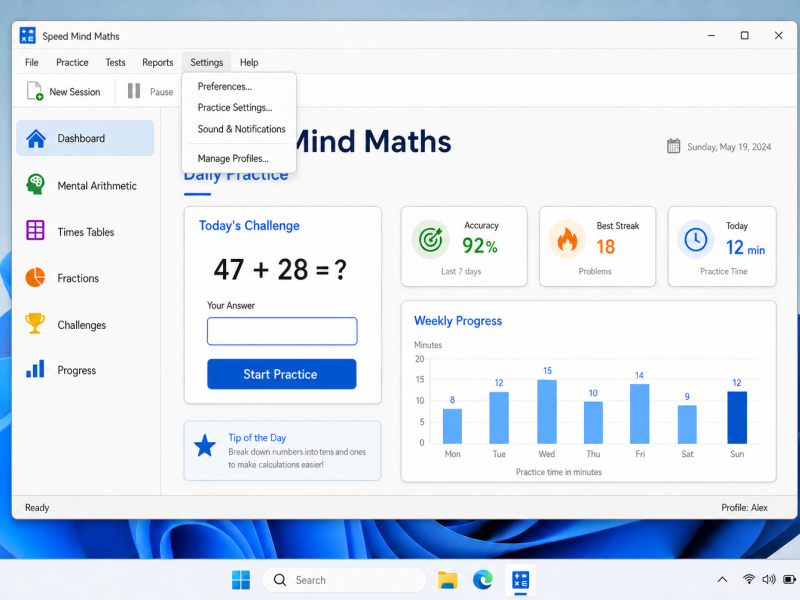Viewport: 800px width, 600px height.
Task: Click the volume speaker tray icon
Action: [x=769, y=579]
